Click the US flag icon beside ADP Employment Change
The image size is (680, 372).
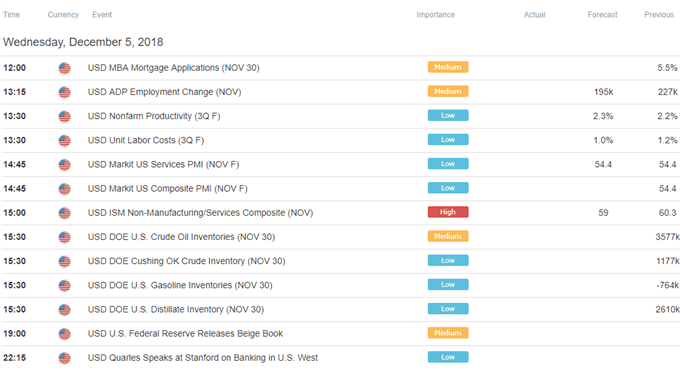(65, 92)
